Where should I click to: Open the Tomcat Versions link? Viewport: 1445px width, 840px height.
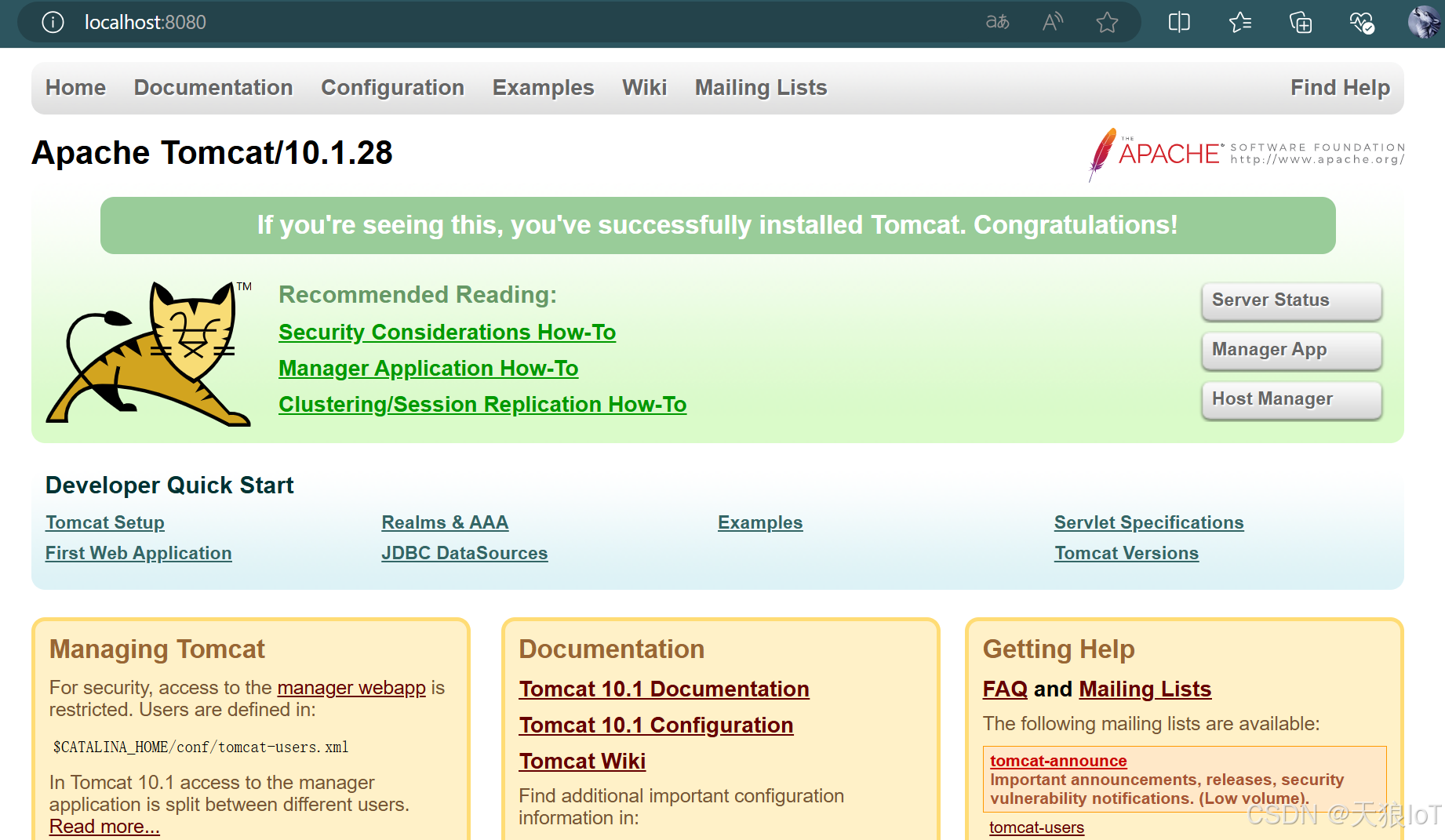pos(1127,553)
